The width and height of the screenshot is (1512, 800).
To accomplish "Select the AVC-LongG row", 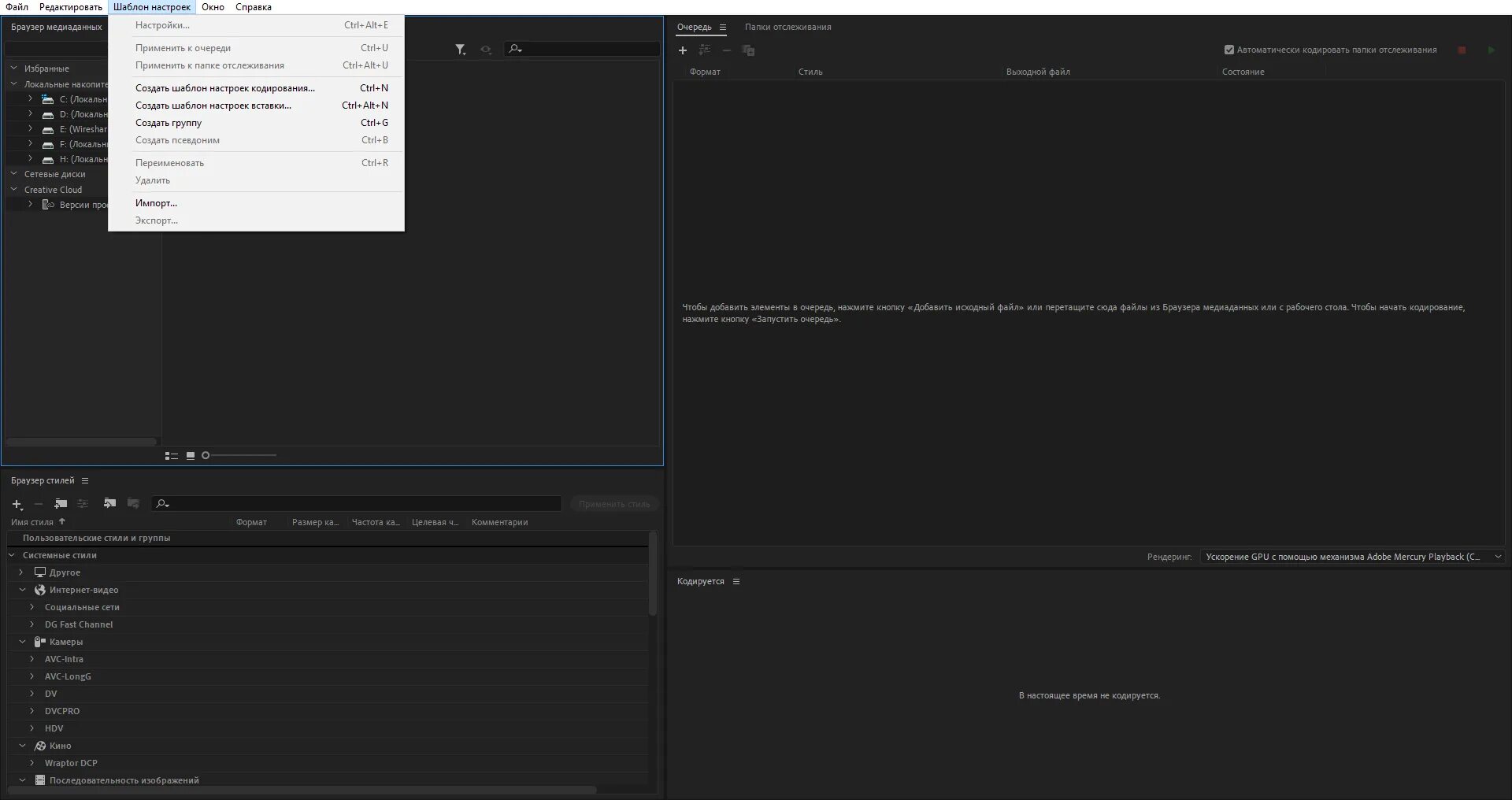I will pos(328,676).
